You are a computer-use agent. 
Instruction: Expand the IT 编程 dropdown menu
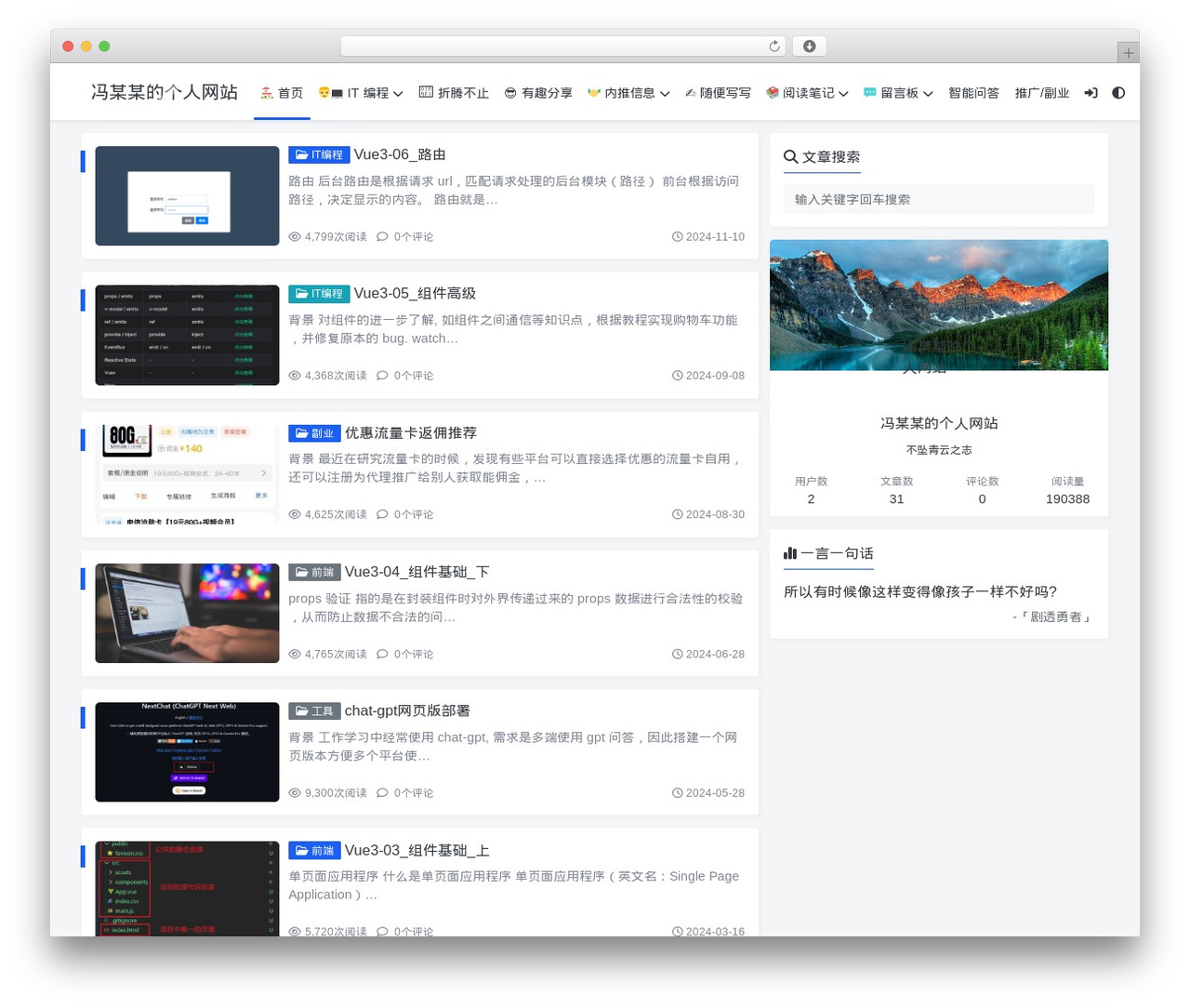point(361,93)
